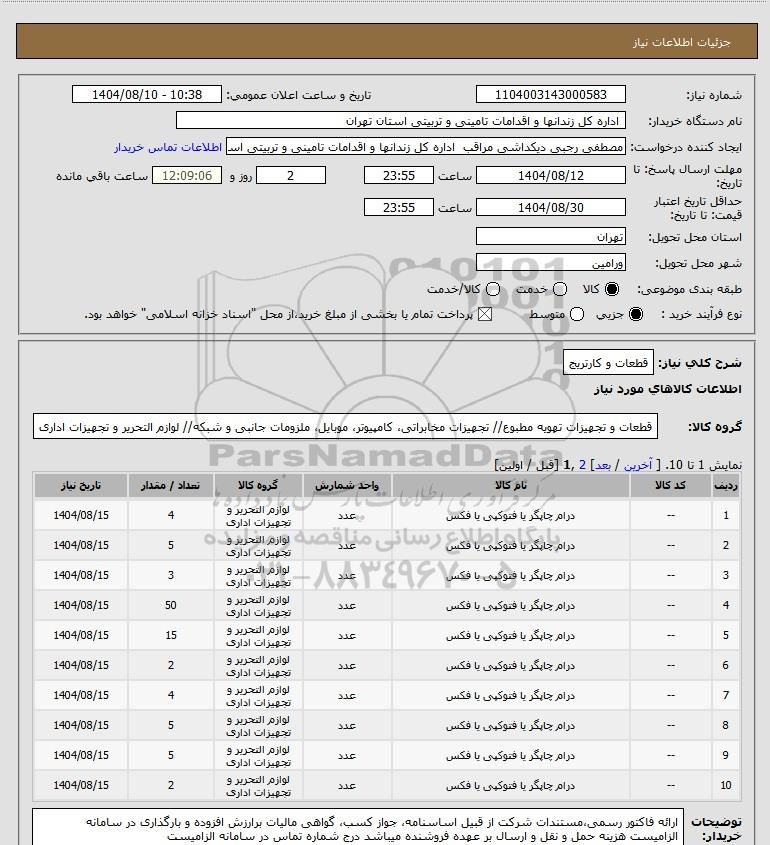Select the کالا radio button
This screenshot has width=770, height=845.
611,289
